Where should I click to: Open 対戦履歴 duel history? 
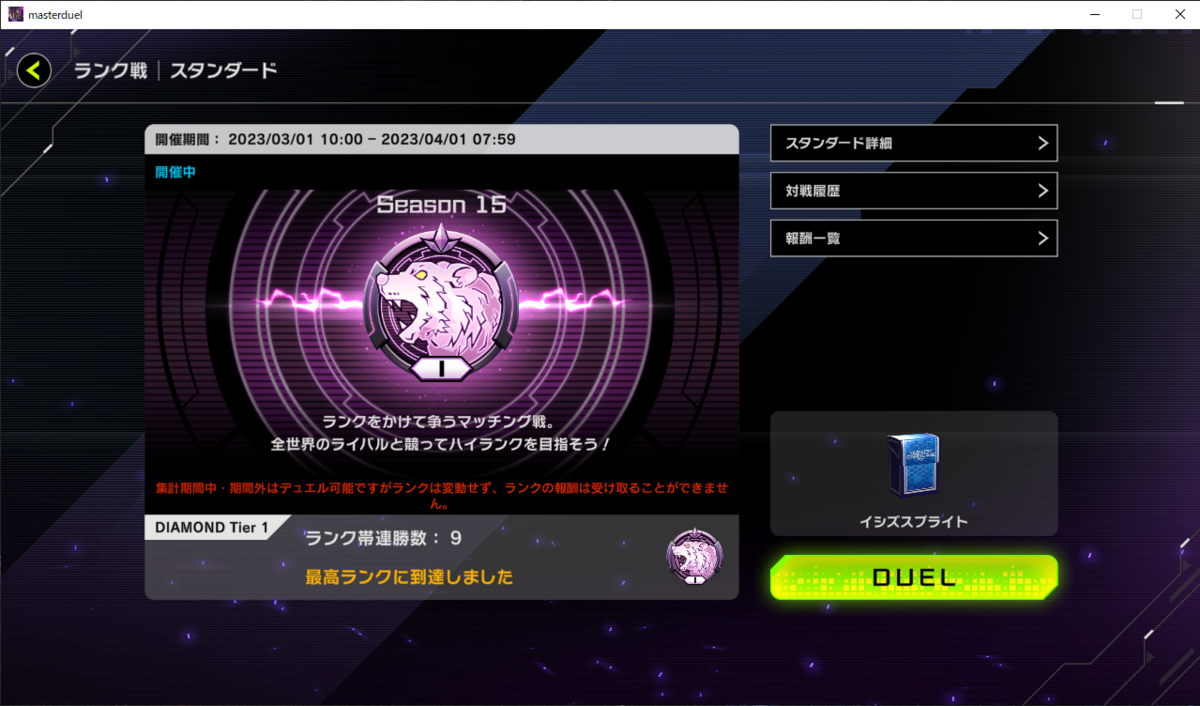click(914, 190)
